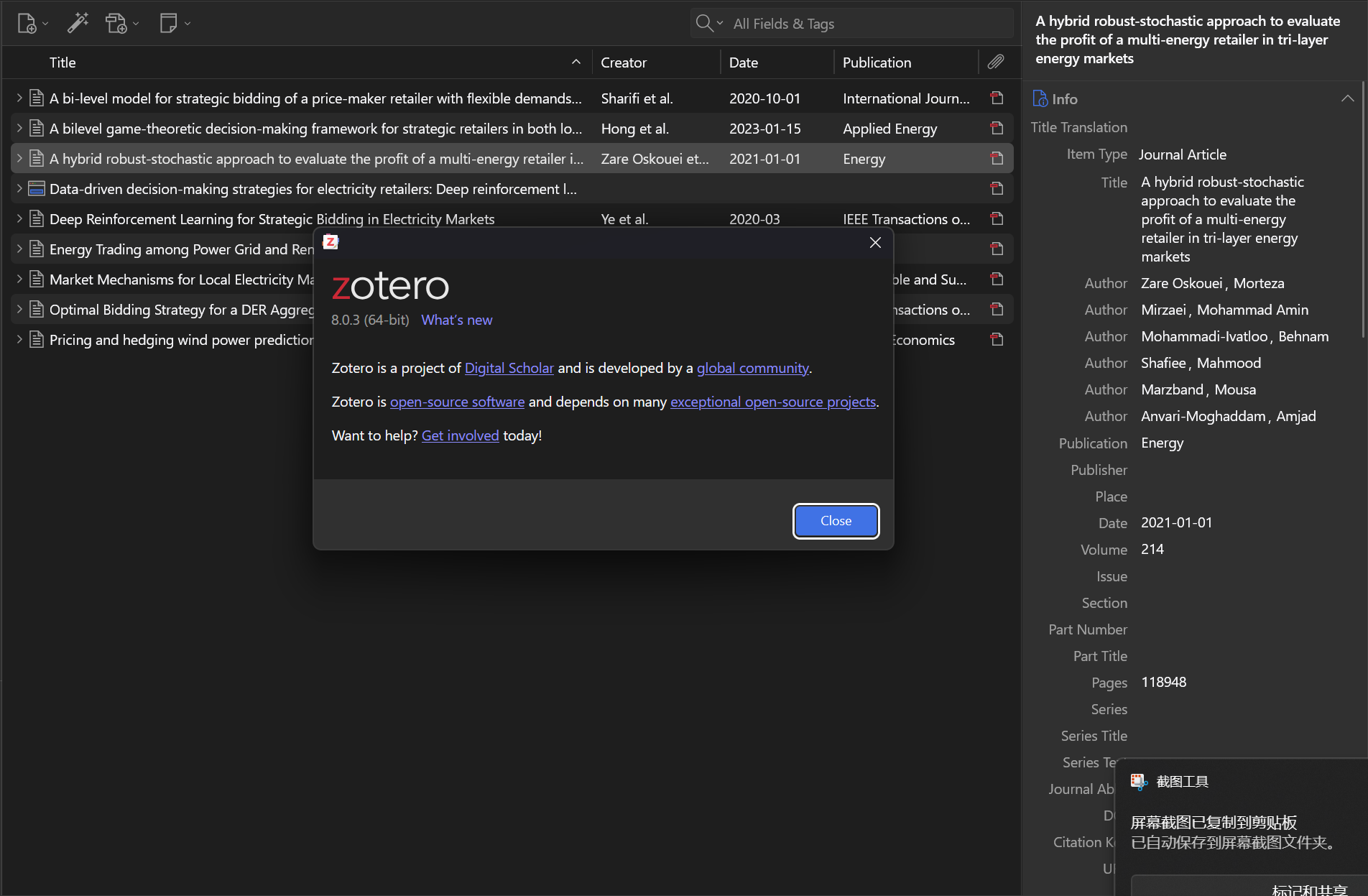Open PDF attachment of the Optimal Bidding Strategy row

(997, 309)
